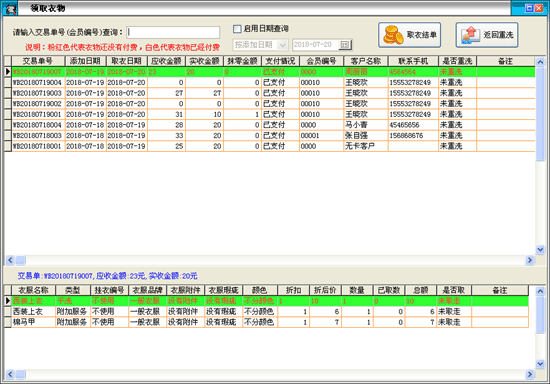Image resolution: width=550 pixels, height=384 pixels.
Task: Click the 返回重洗 button
Action: pyautogui.click(x=487, y=35)
